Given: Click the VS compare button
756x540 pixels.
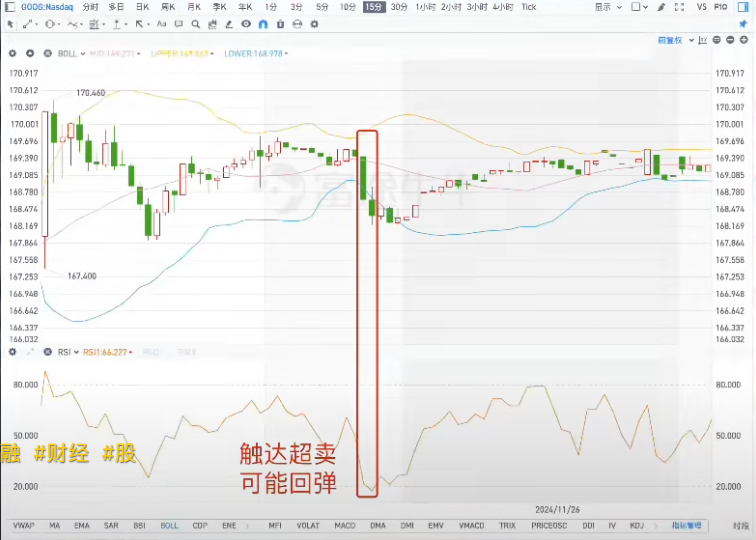Looking at the screenshot, I should click(x=702, y=7).
